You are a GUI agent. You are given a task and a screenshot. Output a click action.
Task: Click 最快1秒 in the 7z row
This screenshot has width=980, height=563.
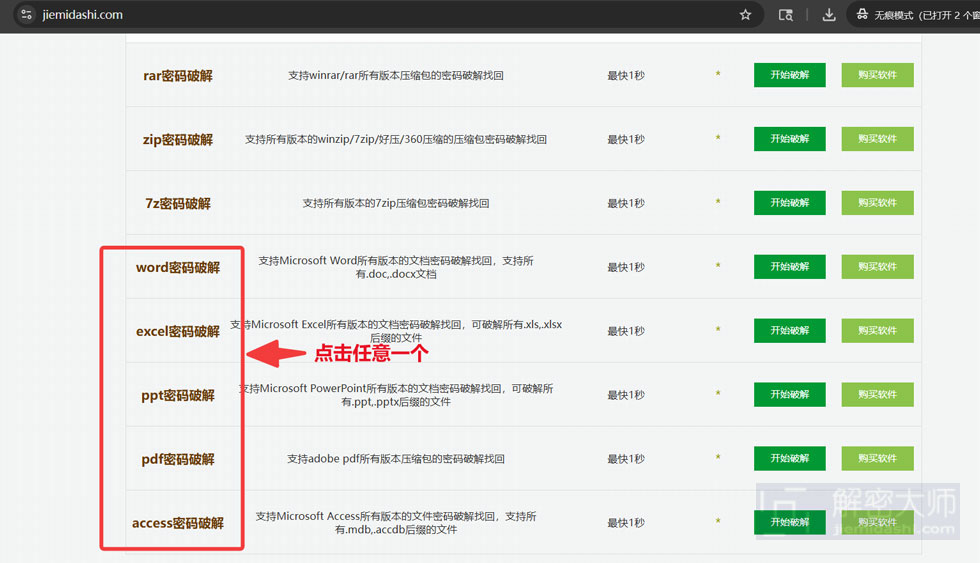click(626, 203)
